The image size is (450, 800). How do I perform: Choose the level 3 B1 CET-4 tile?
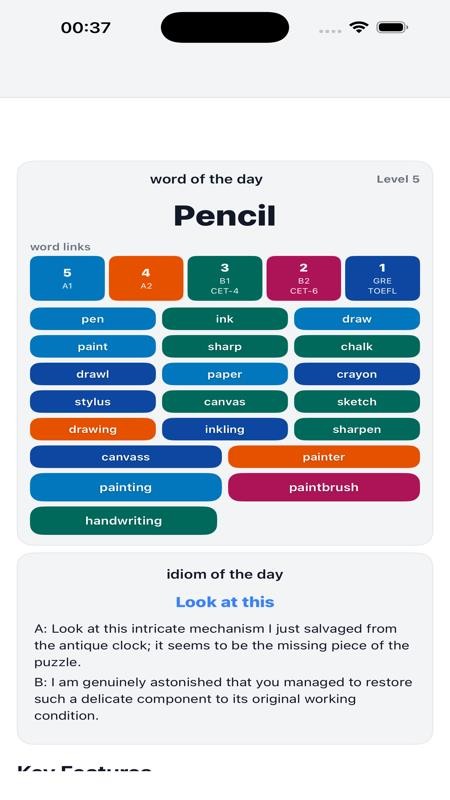click(x=224, y=278)
